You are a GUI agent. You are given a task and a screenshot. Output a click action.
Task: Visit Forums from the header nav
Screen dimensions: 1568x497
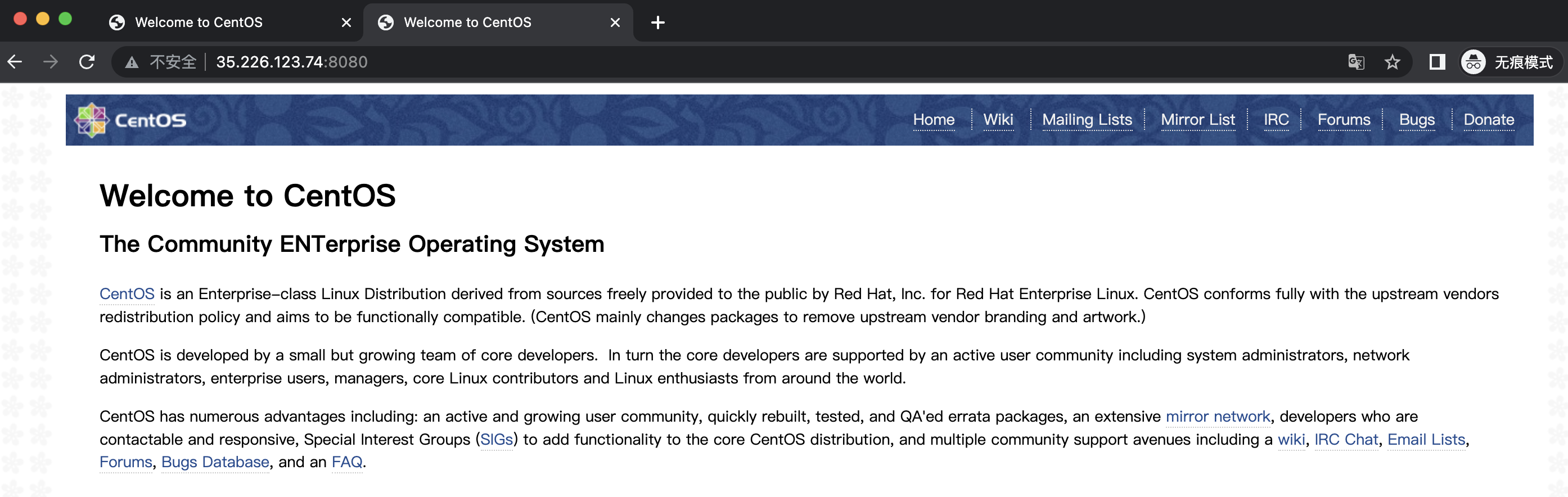pos(1344,120)
